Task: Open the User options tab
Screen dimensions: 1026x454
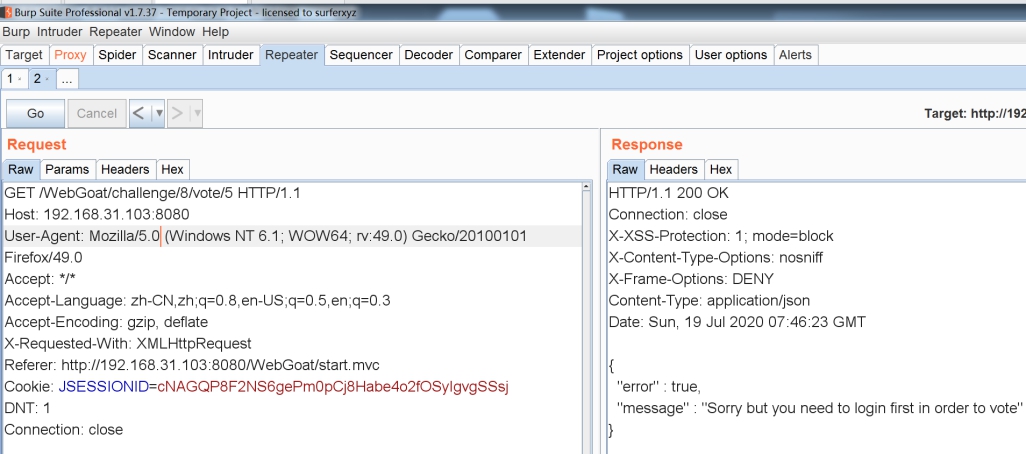Action: 731,55
